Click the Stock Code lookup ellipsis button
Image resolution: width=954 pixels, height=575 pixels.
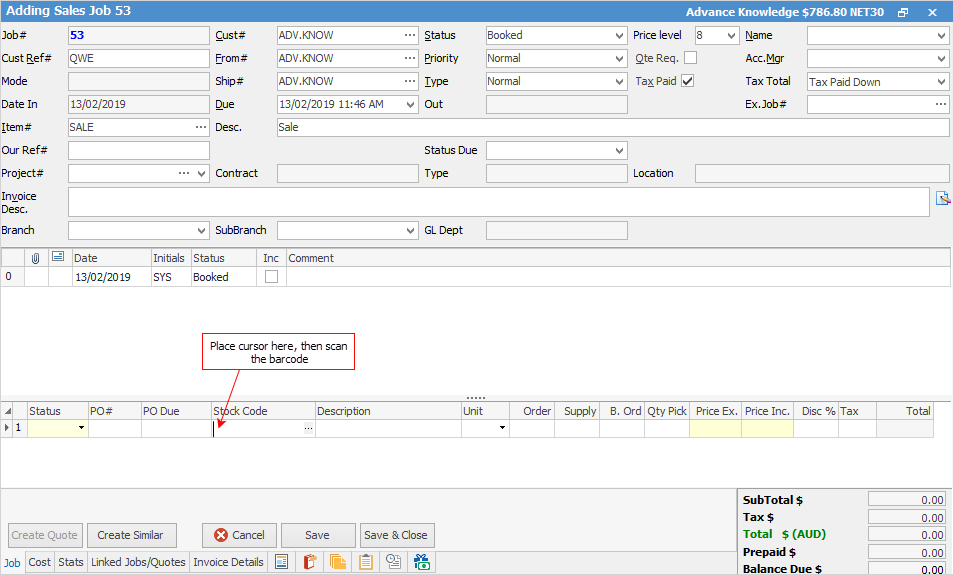point(308,428)
